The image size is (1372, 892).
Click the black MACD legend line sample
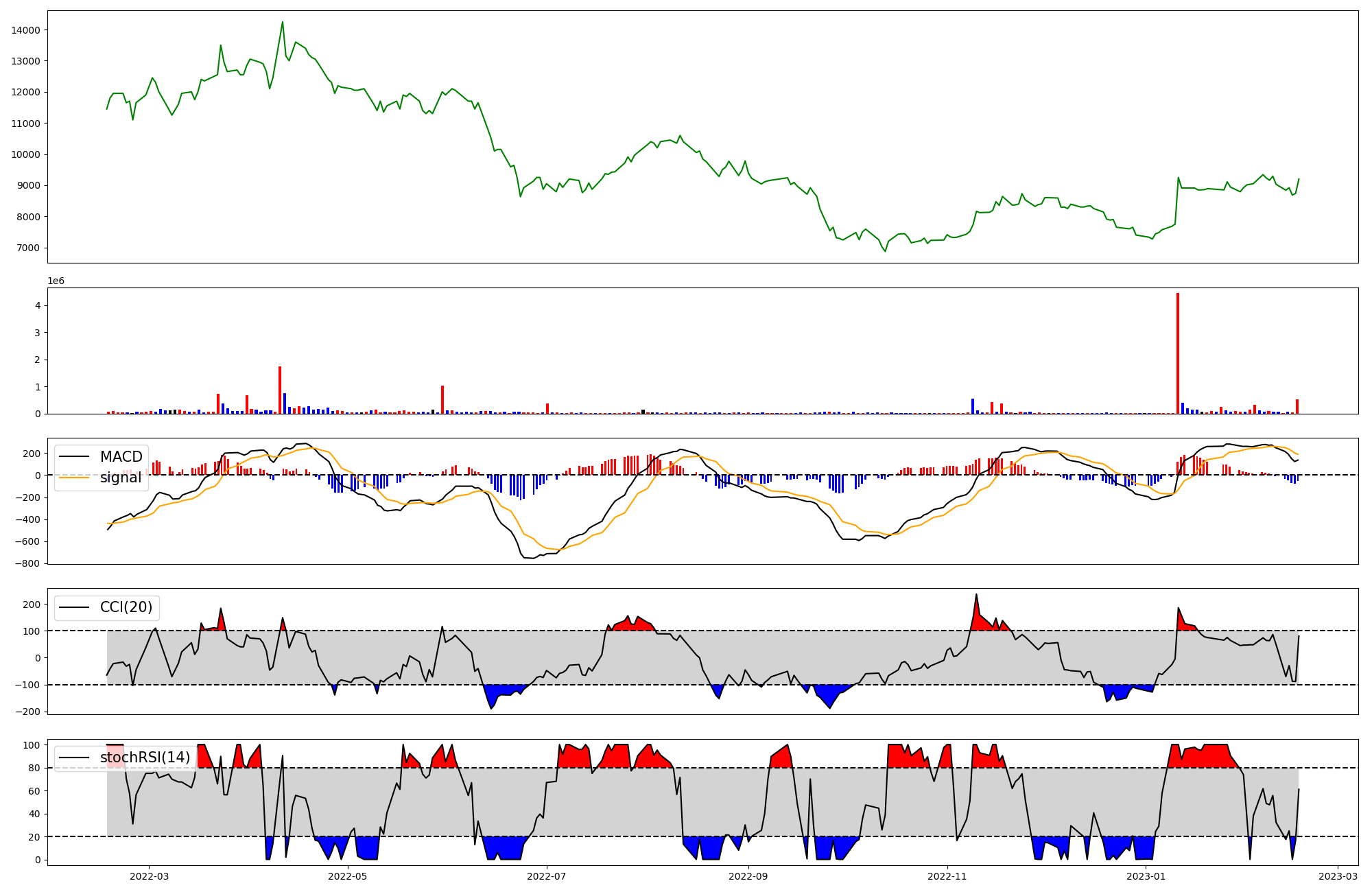[74, 456]
